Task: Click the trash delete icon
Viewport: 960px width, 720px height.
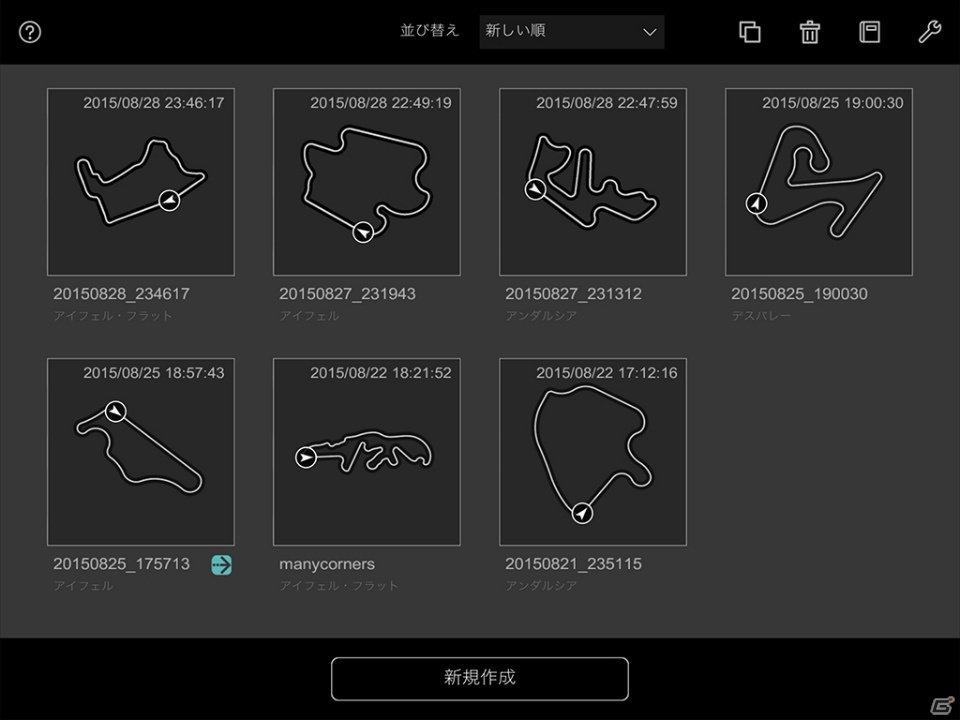Action: pyautogui.click(x=809, y=32)
